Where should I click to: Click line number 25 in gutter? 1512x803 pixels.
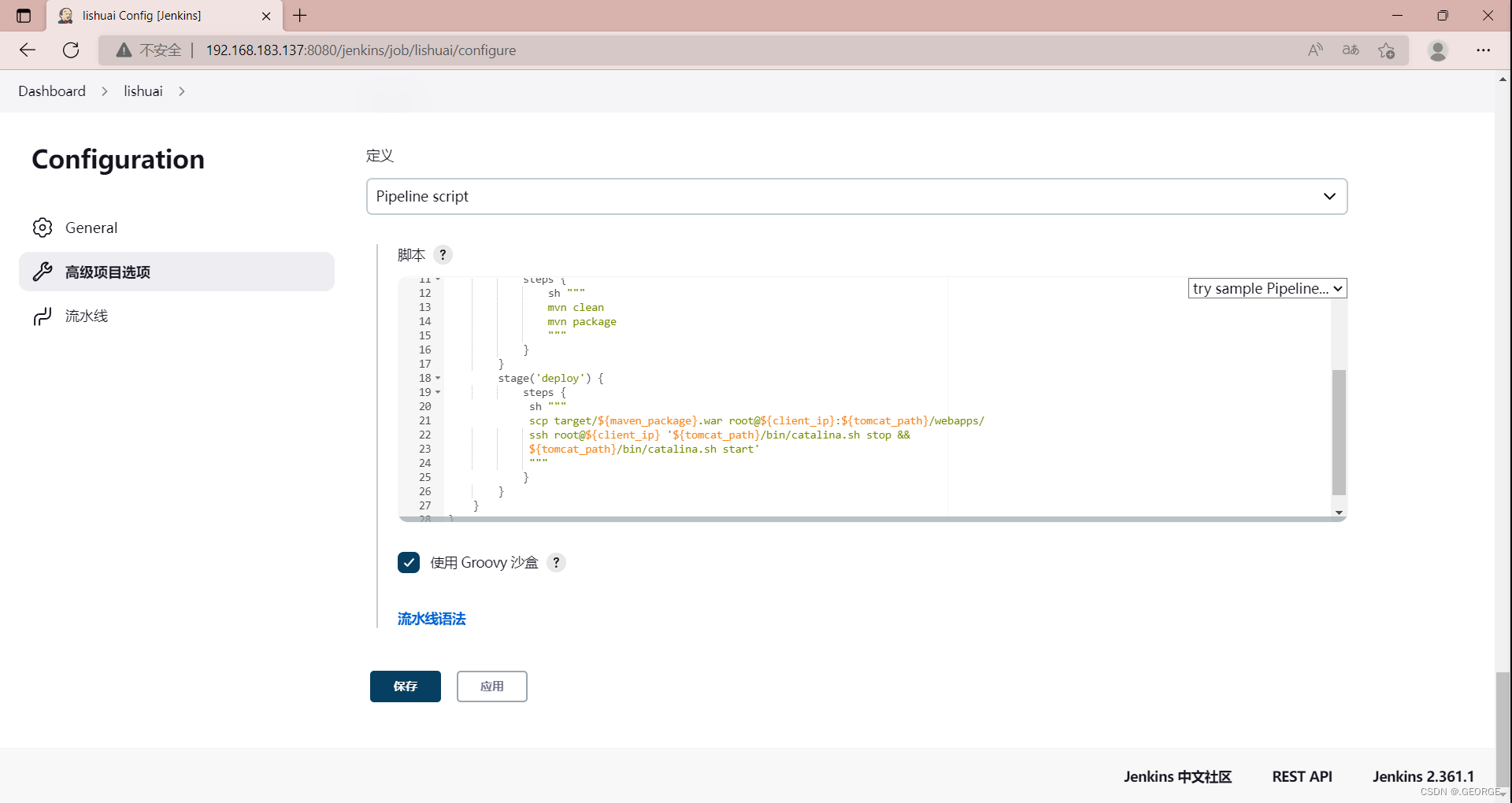point(425,477)
